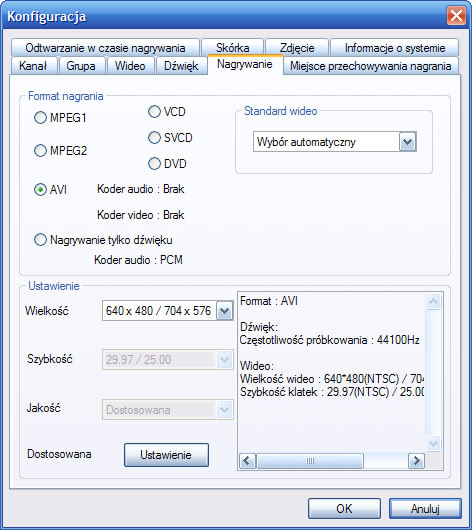Click the right arrow of horizontal scrollbar

[x=417, y=461]
